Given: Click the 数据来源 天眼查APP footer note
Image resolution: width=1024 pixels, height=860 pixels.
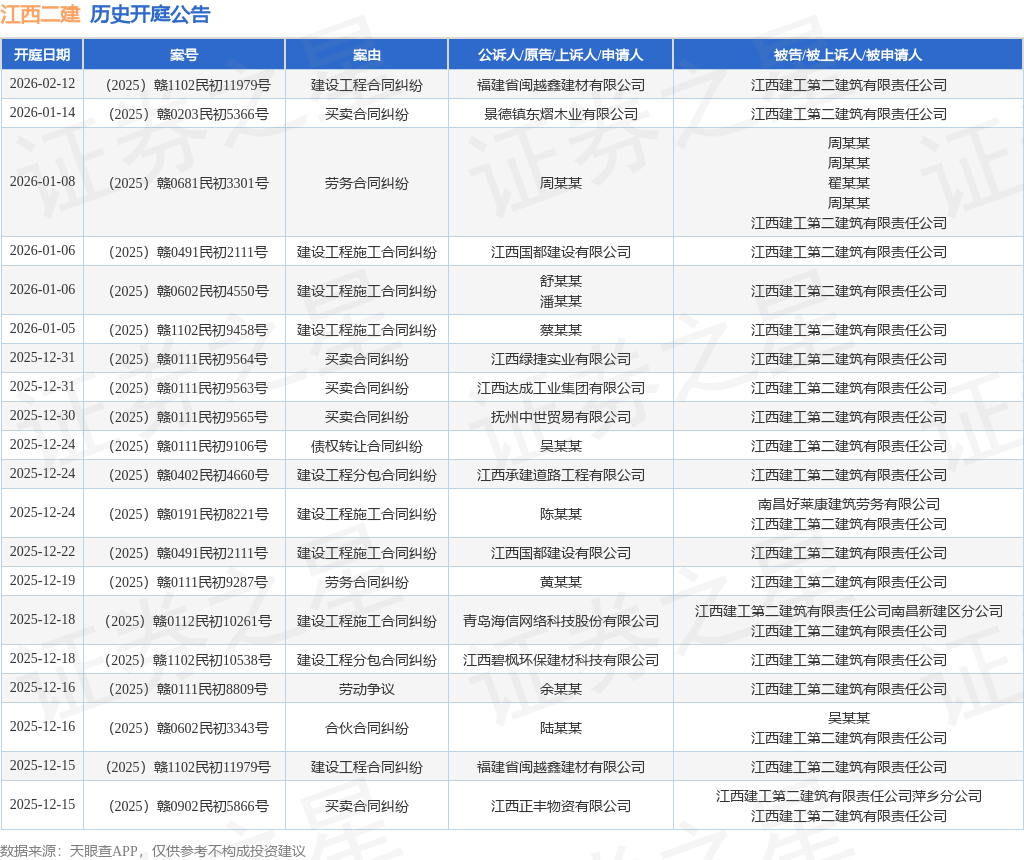Looking at the screenshot, I should (153, 851).
